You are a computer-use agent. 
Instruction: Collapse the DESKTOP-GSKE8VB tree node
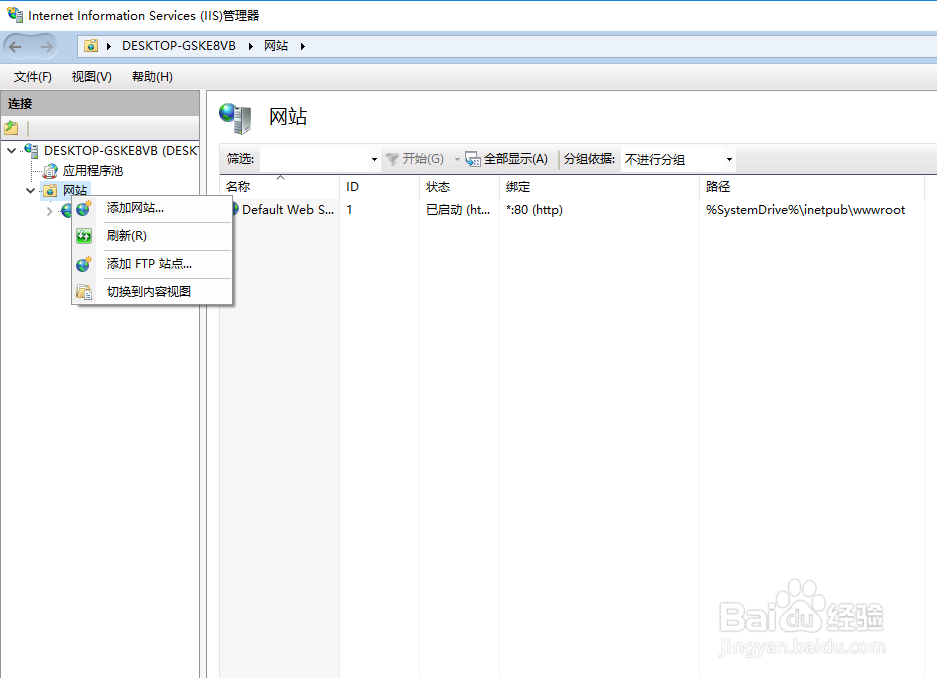(11, 151)
